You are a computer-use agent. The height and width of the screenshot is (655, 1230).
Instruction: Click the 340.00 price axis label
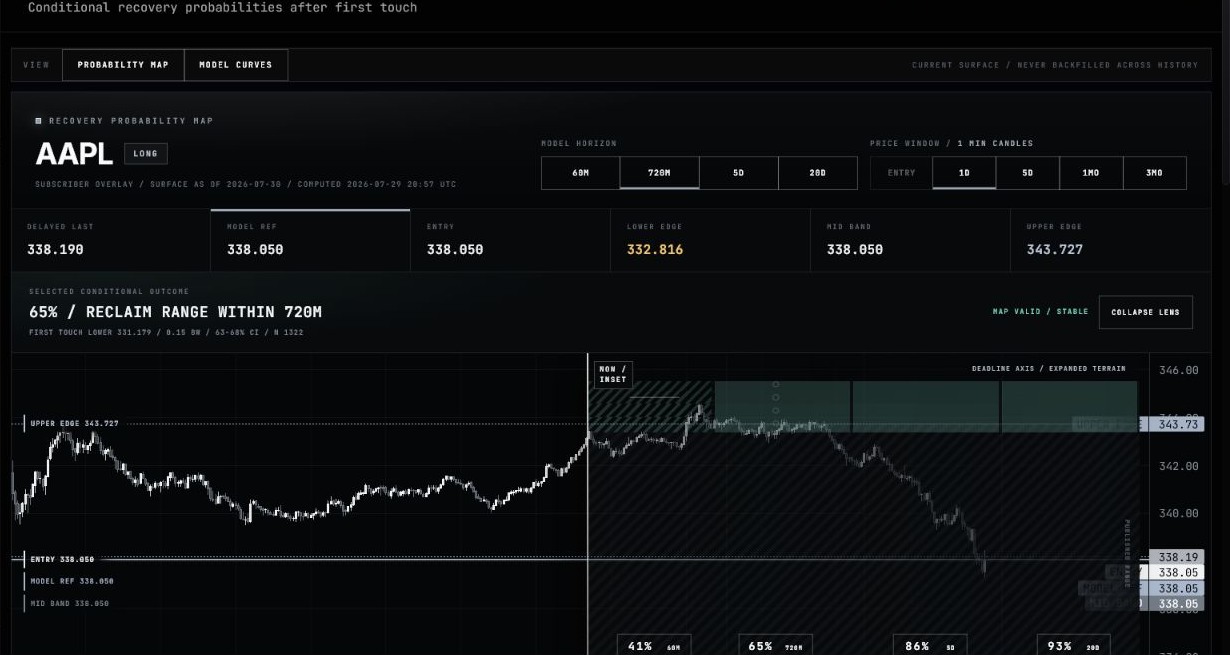pos(1178,513)
